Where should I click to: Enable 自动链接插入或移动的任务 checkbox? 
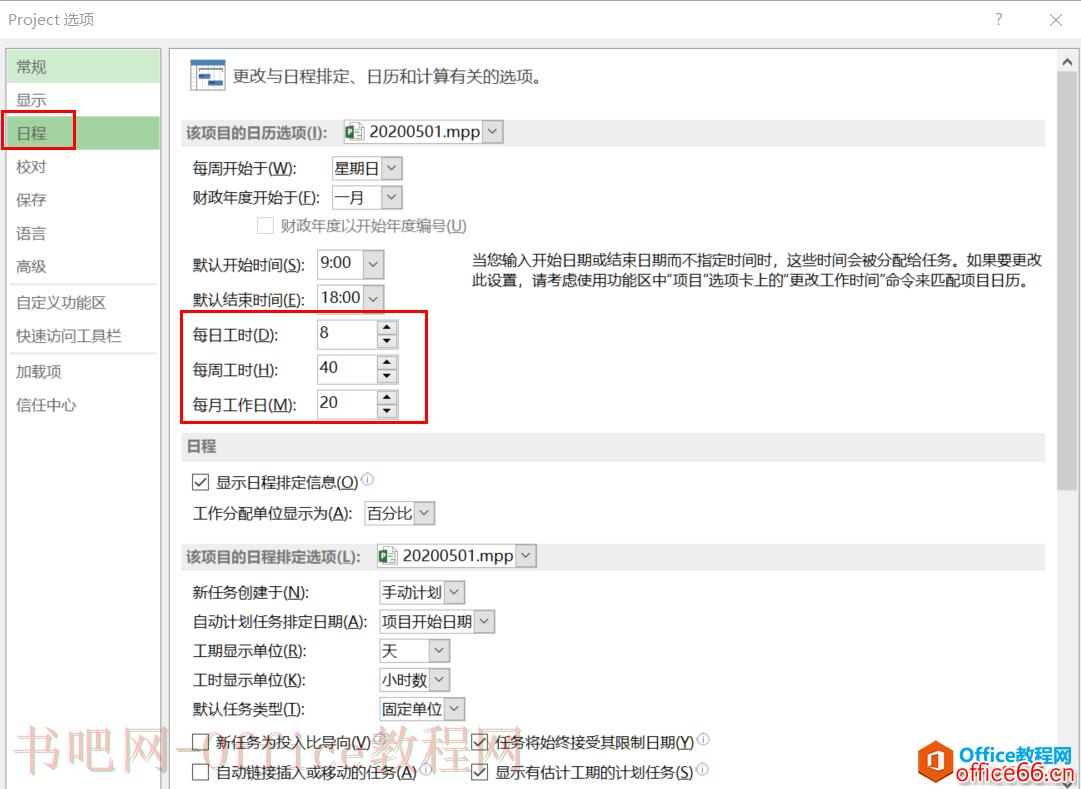coord(200,772)
